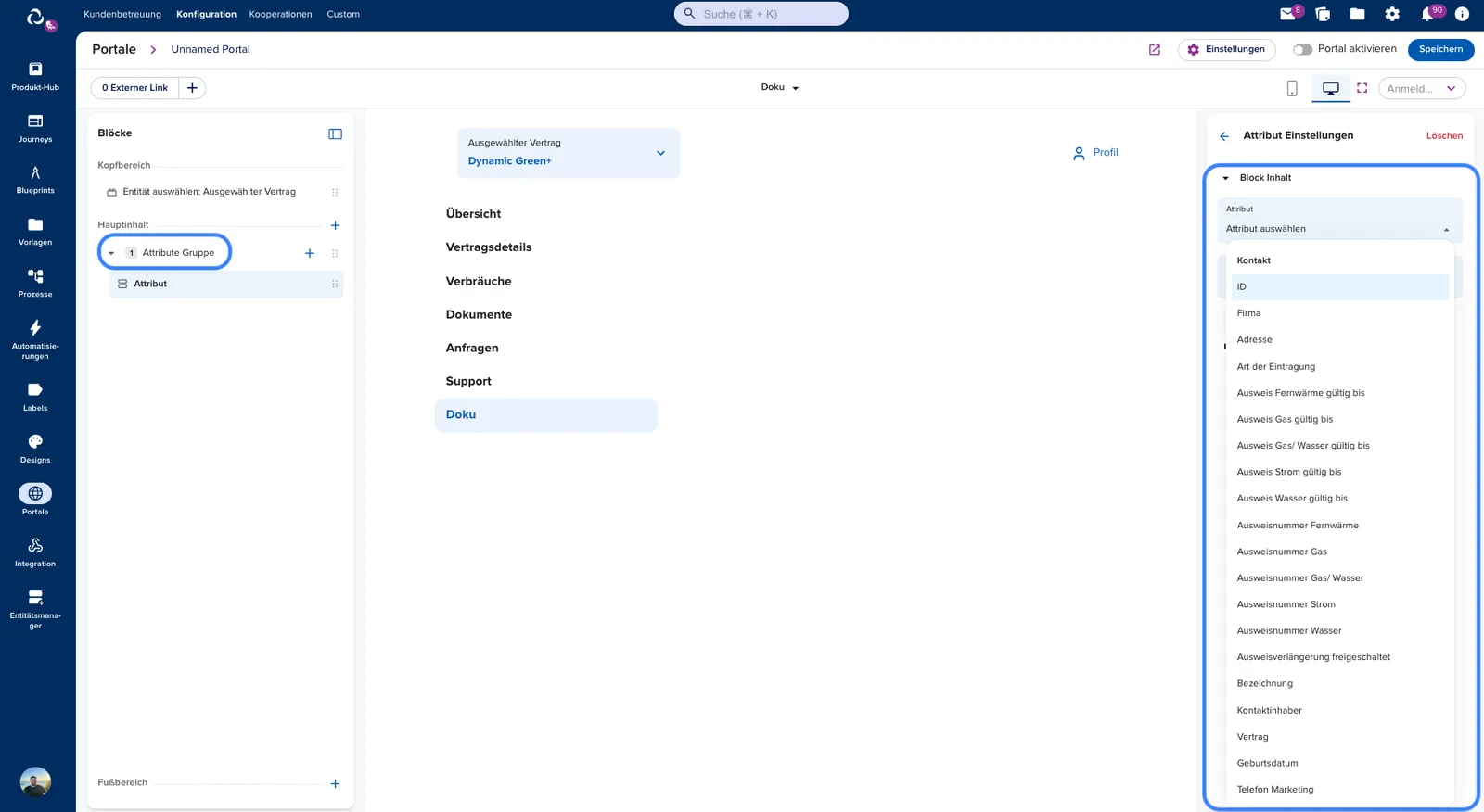Click Portale in the breadcrumb
Image resolution: width=1484 pixels, height=812 pixels.
point(114,50)
